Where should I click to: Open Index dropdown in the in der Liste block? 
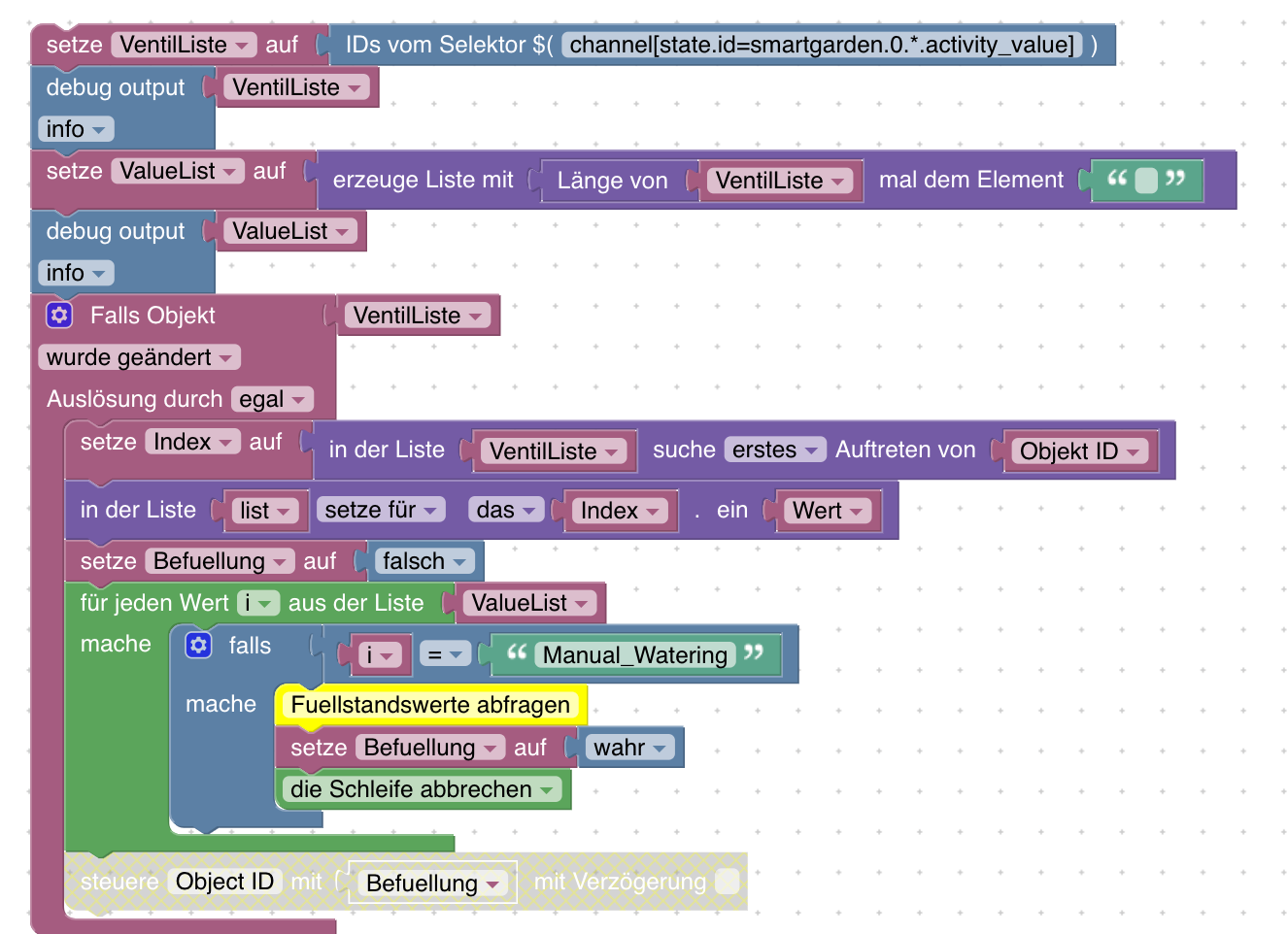pyautogui.click(x=621, y=511)
